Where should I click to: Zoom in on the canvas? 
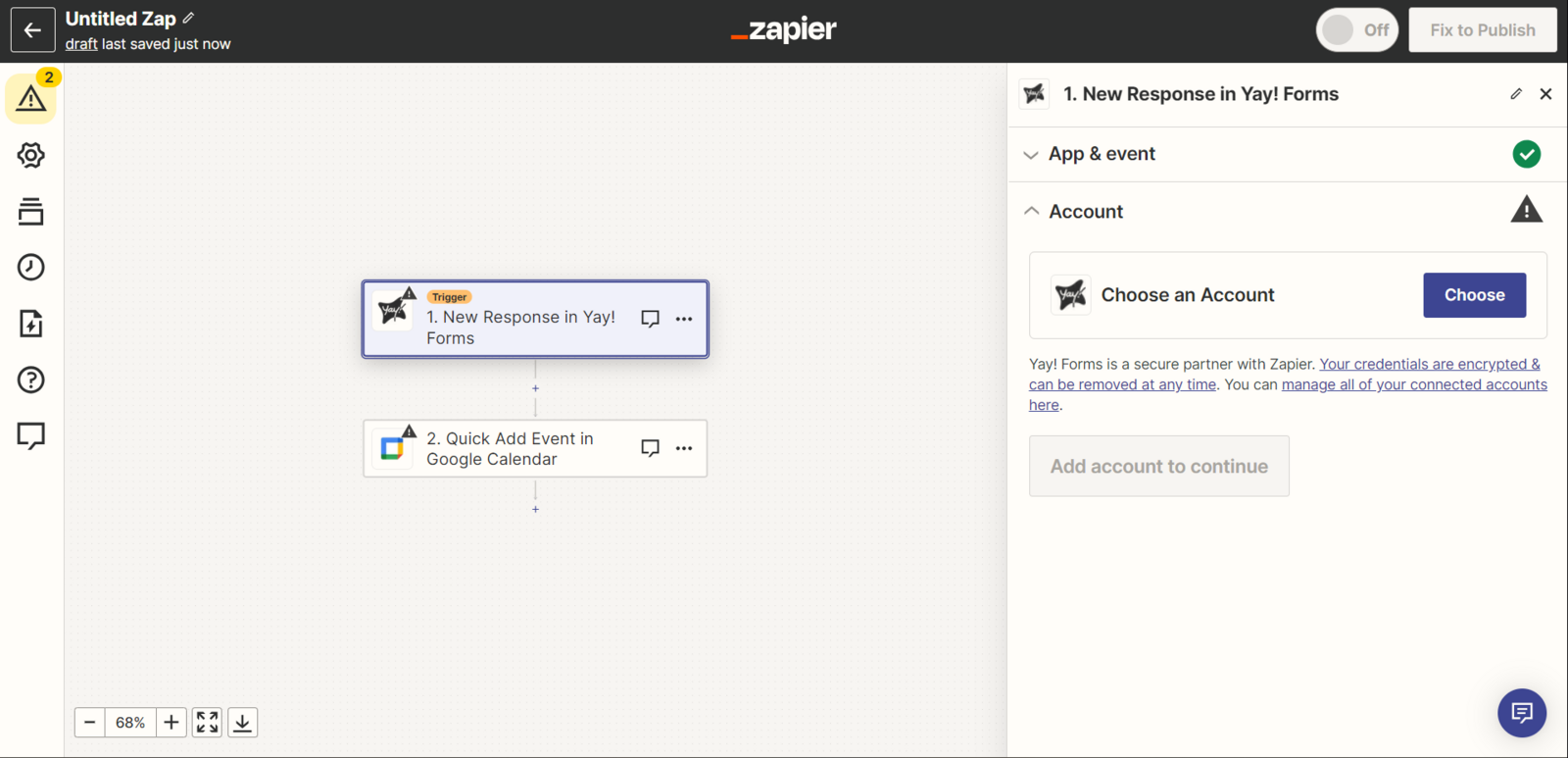pyautogui.click(x=171, y=723)
